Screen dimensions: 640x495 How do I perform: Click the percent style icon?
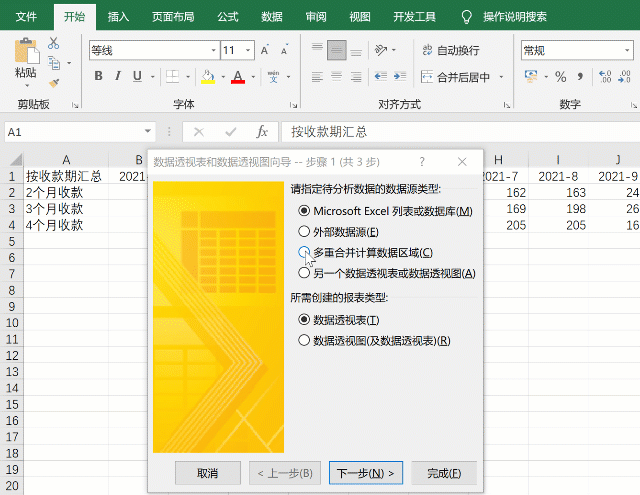pos(561,77)
